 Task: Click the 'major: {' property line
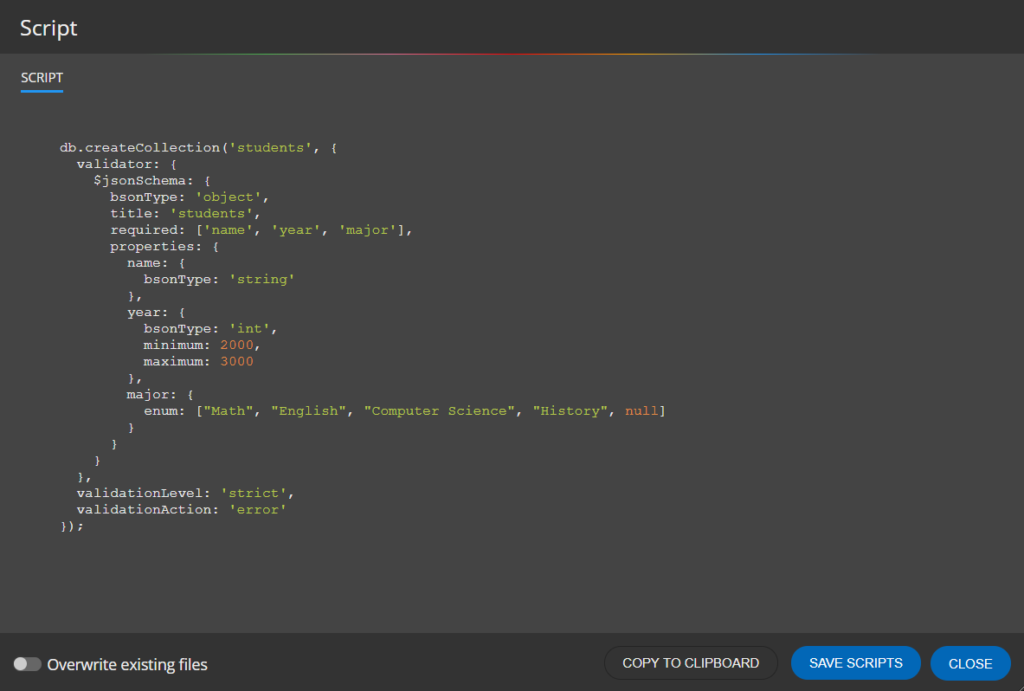(160, 394)
